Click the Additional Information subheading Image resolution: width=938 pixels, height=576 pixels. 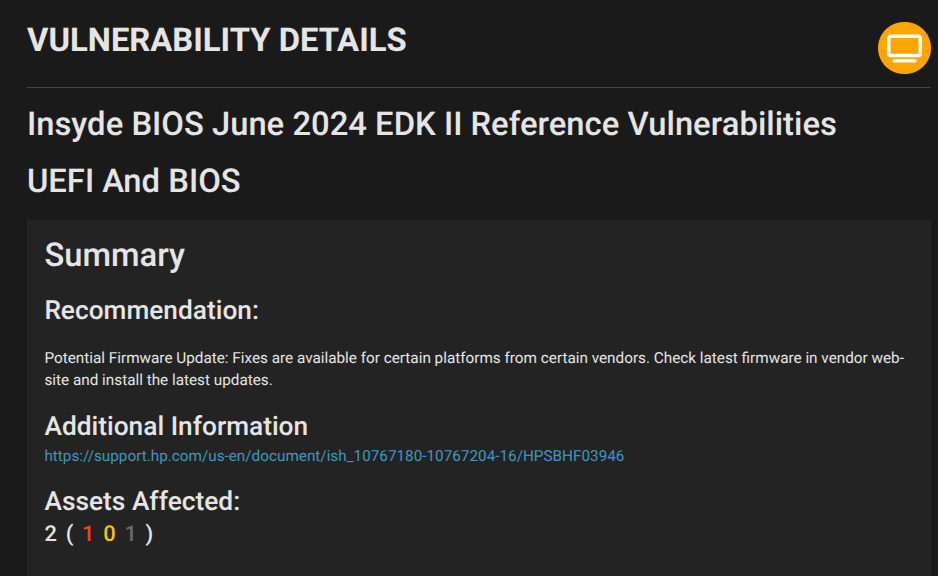tap(176, 426)
